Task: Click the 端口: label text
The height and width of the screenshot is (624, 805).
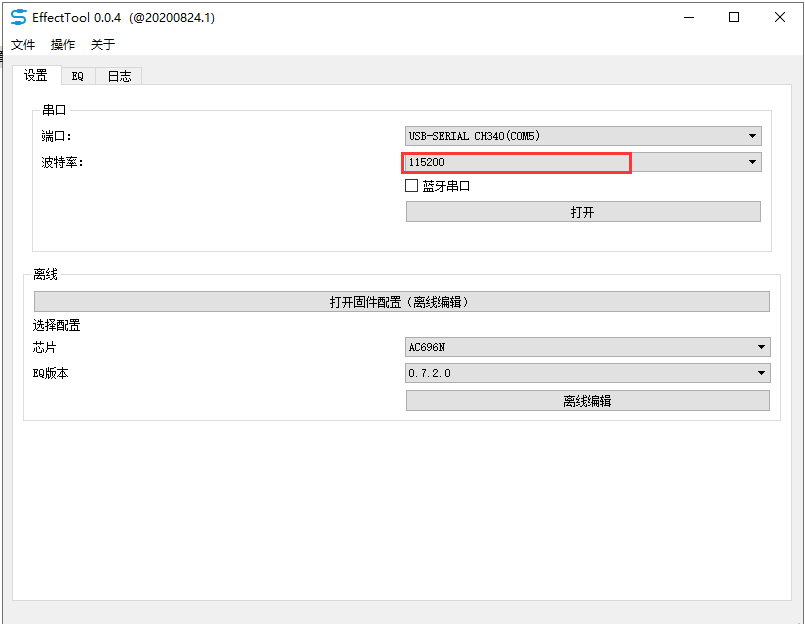Action: pyautogui.click(x=56, y=136)
